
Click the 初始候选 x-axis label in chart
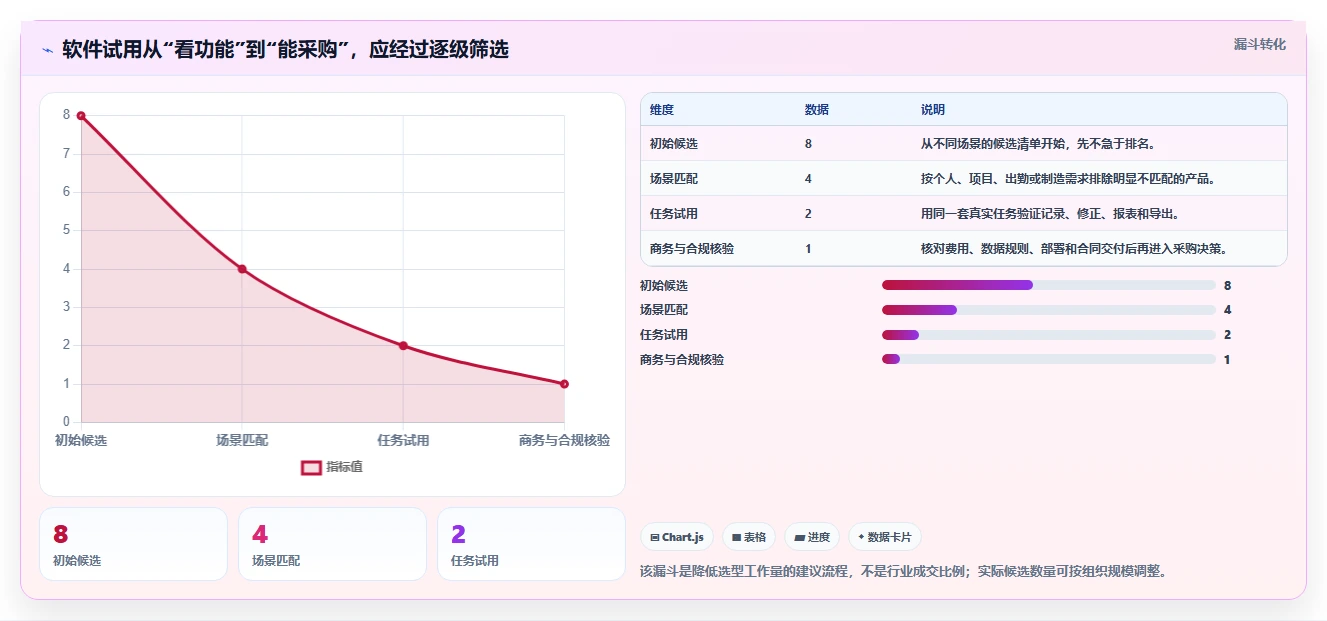coord(81,440)
